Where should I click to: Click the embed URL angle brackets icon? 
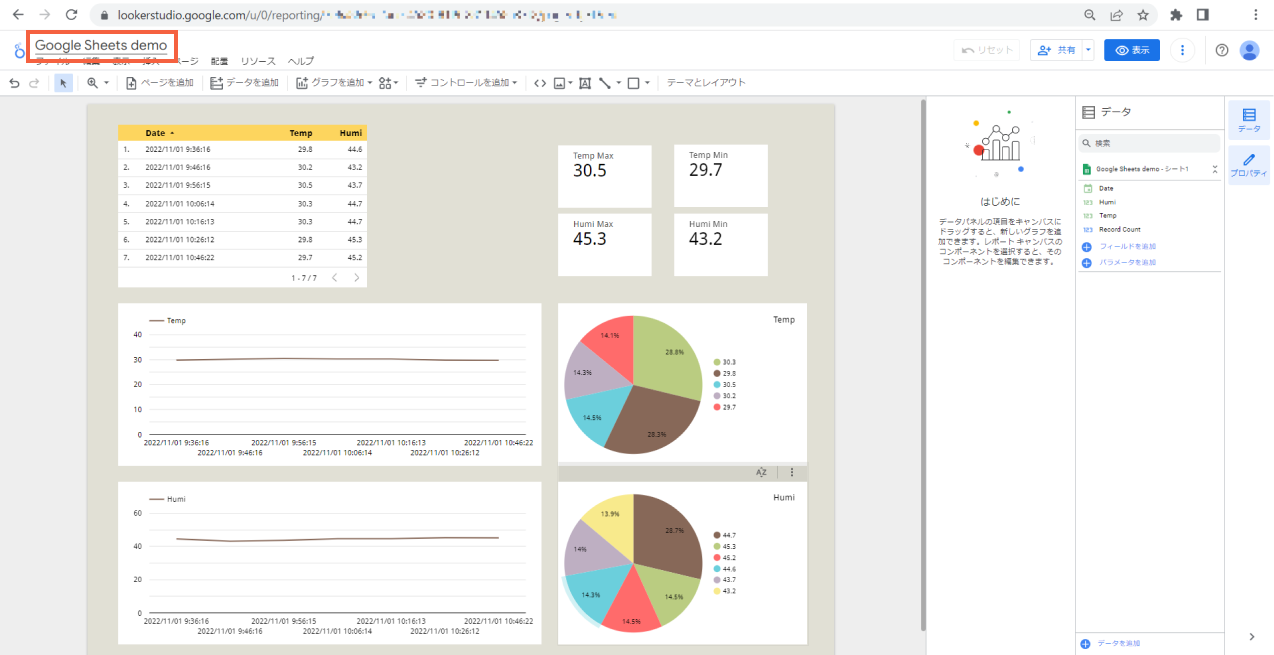(540, 83)
